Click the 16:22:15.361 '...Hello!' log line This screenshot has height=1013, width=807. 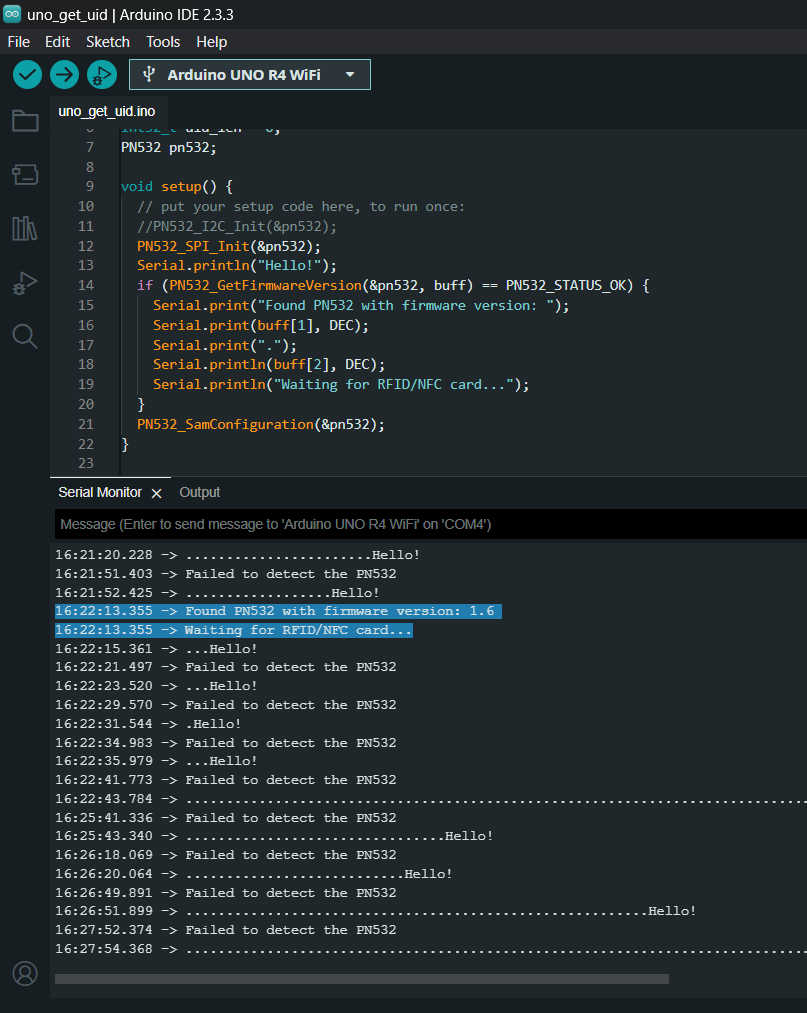[156, 649]
